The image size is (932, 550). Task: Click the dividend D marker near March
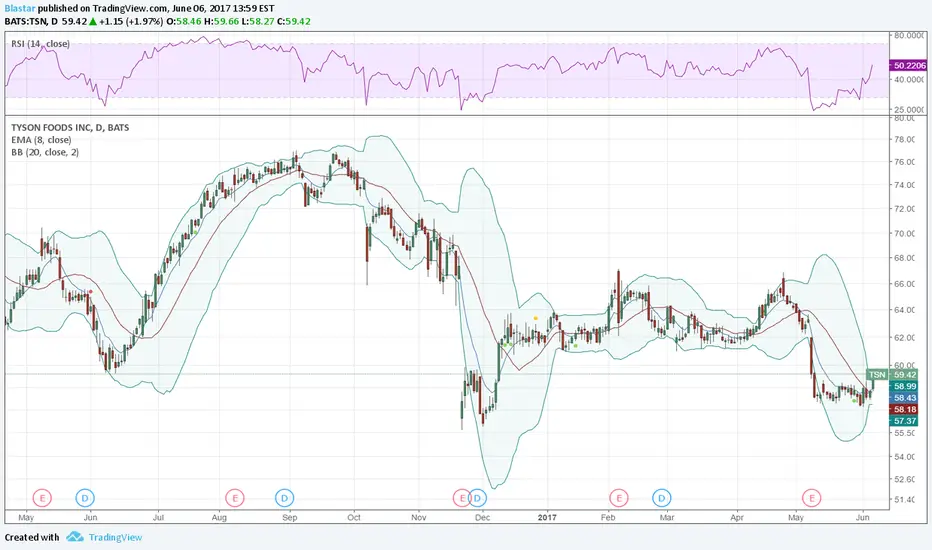[662, 498]
